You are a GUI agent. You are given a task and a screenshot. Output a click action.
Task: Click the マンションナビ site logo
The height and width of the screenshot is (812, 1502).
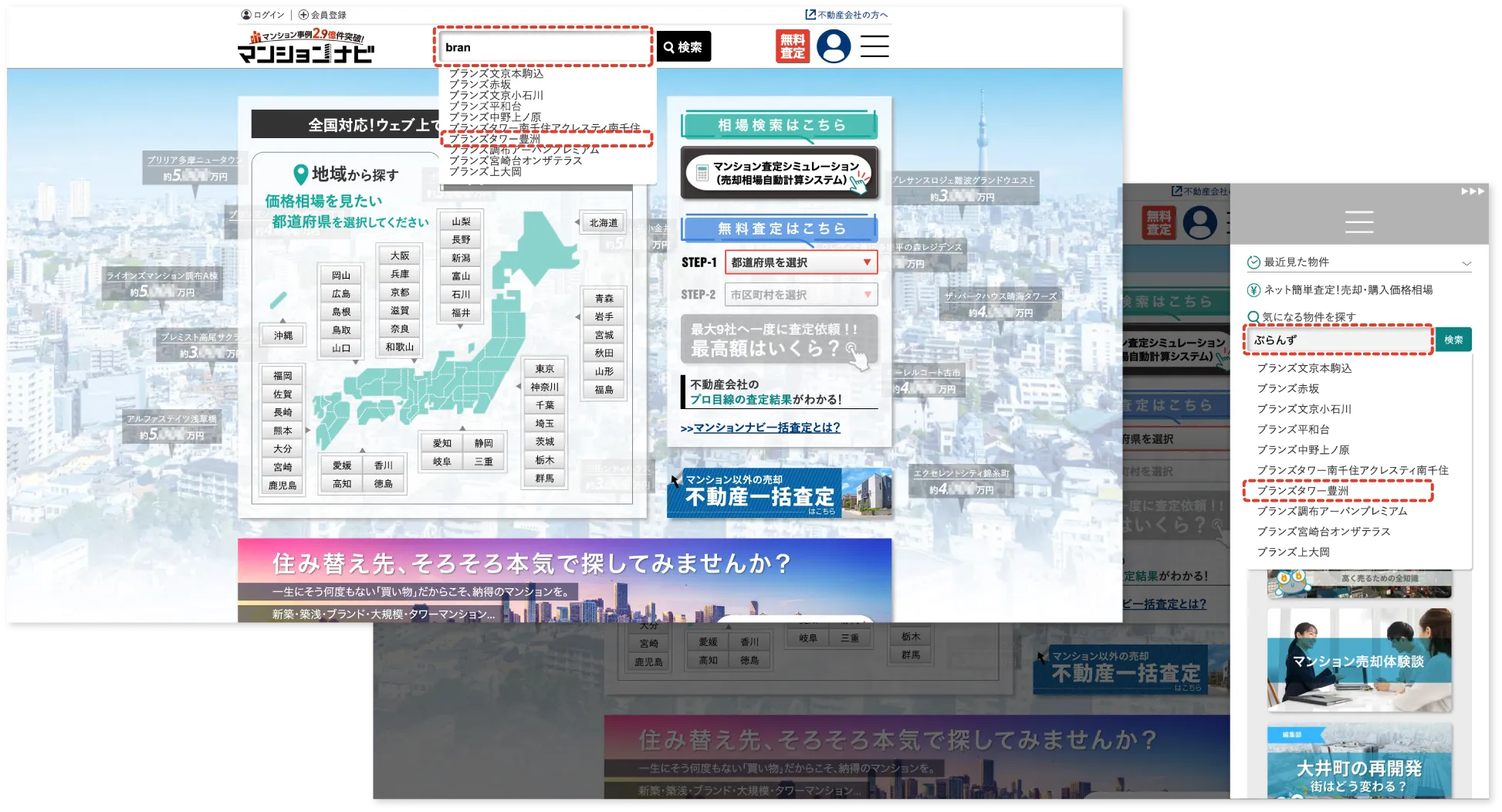click(x=306, y=47)
